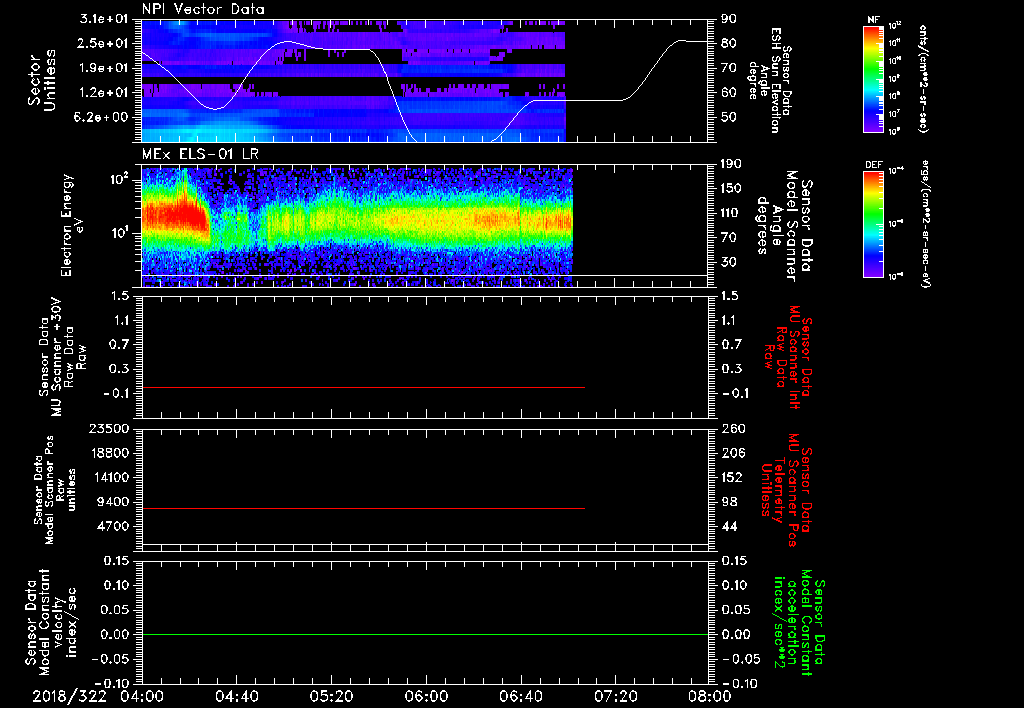Image resolution: width=1024 pixels, height=708 pixels.
Task: Click the "110" scanner angle axis tick
Action: 731,213
